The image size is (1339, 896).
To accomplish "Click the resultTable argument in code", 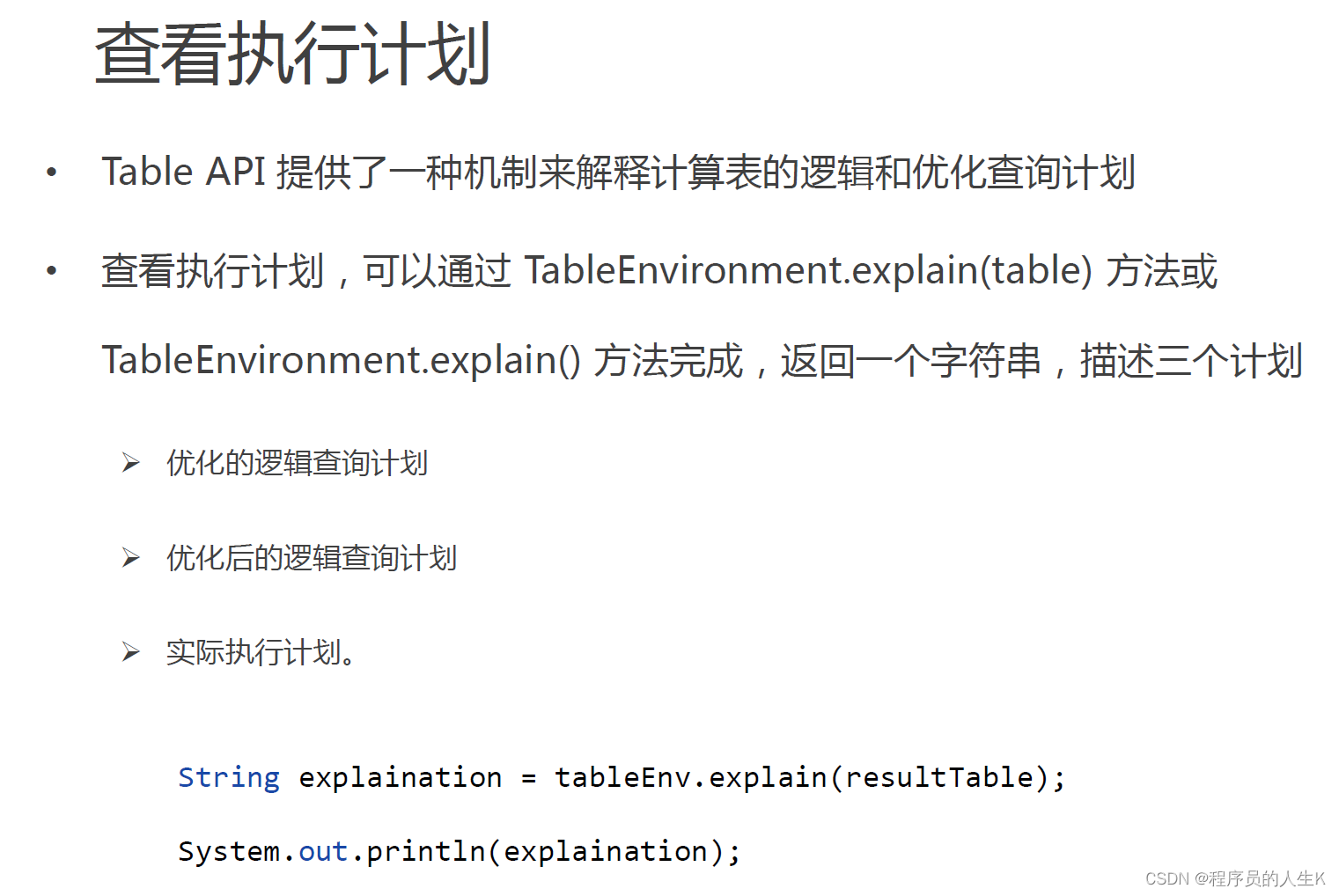I will coord(939,777).
